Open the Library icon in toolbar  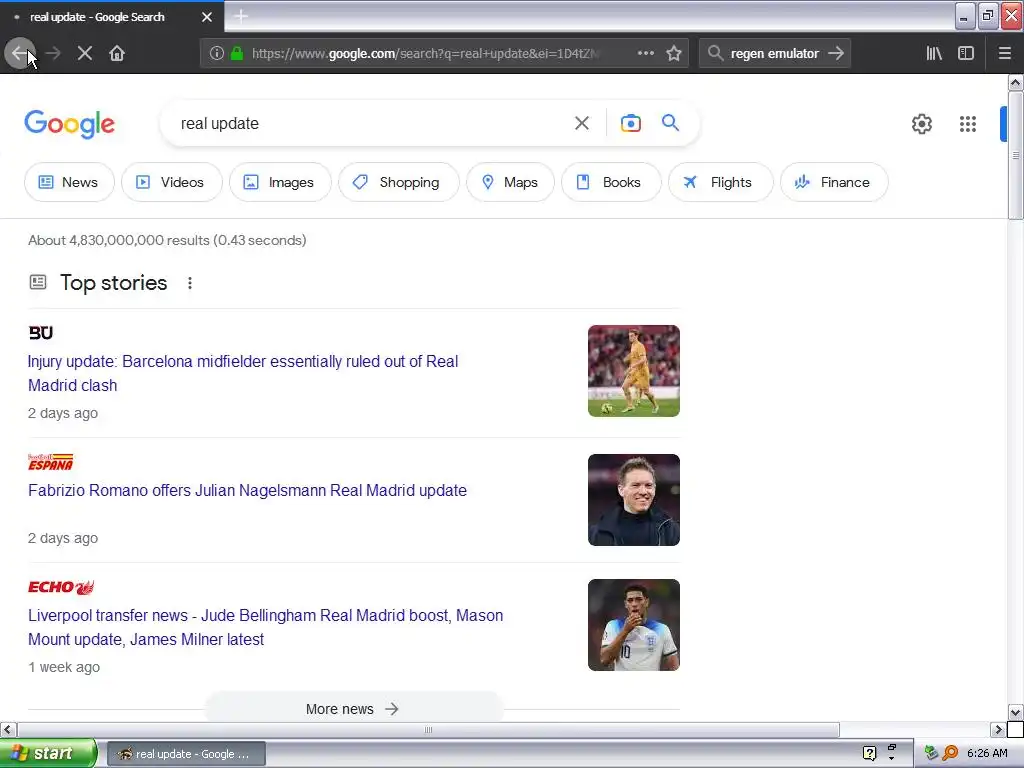tap(934, 53)
